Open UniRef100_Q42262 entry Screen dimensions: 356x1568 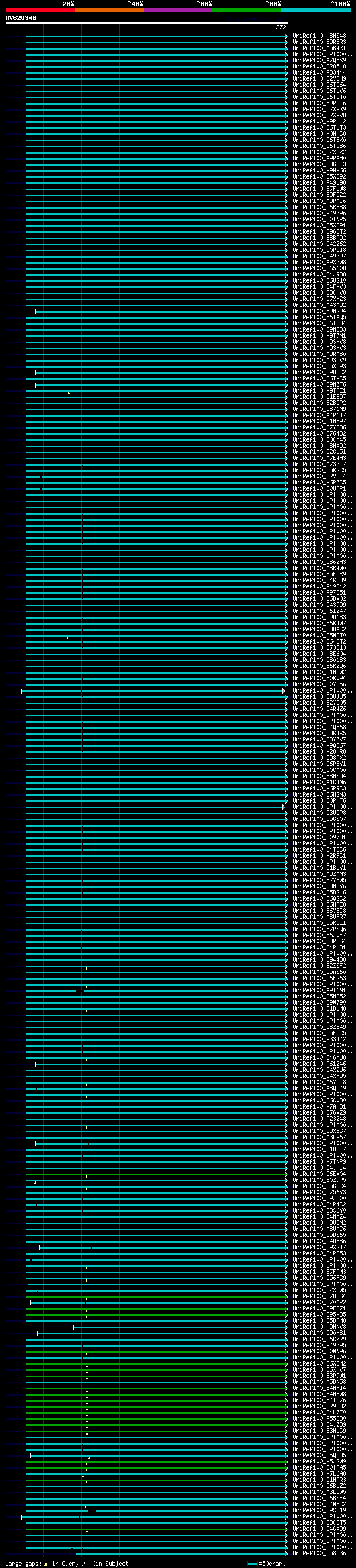click(319, 244)
